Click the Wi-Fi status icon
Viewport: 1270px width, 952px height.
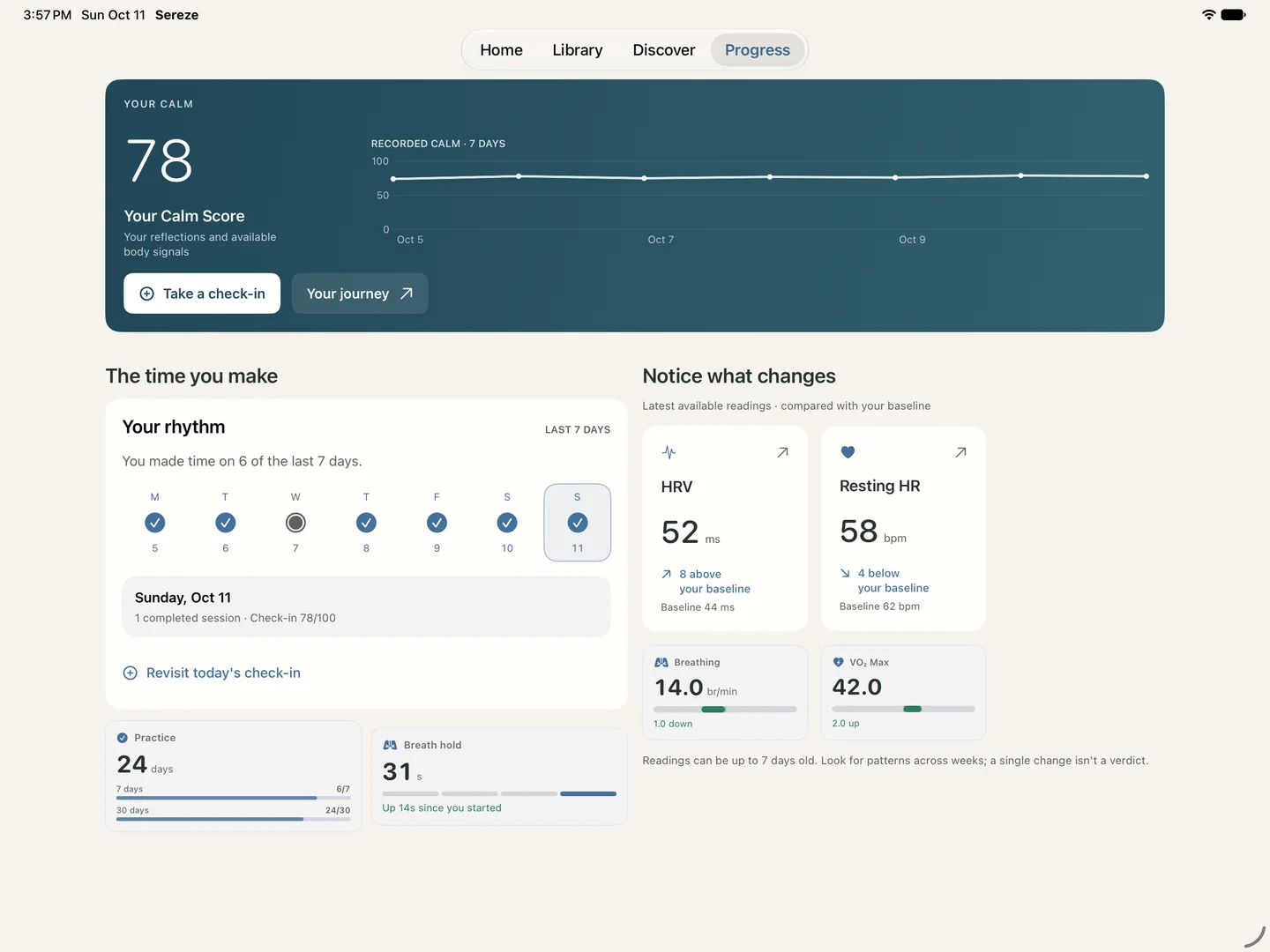(x=1208, y=15)
